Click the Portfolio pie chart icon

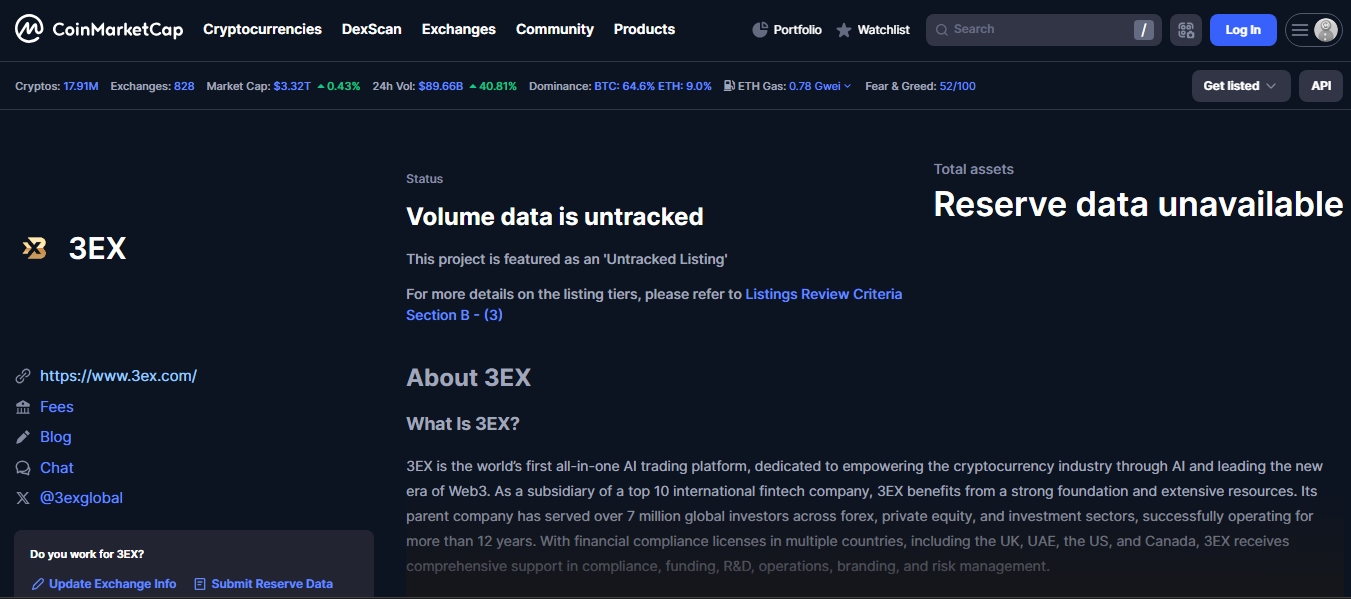click(760, 30)
